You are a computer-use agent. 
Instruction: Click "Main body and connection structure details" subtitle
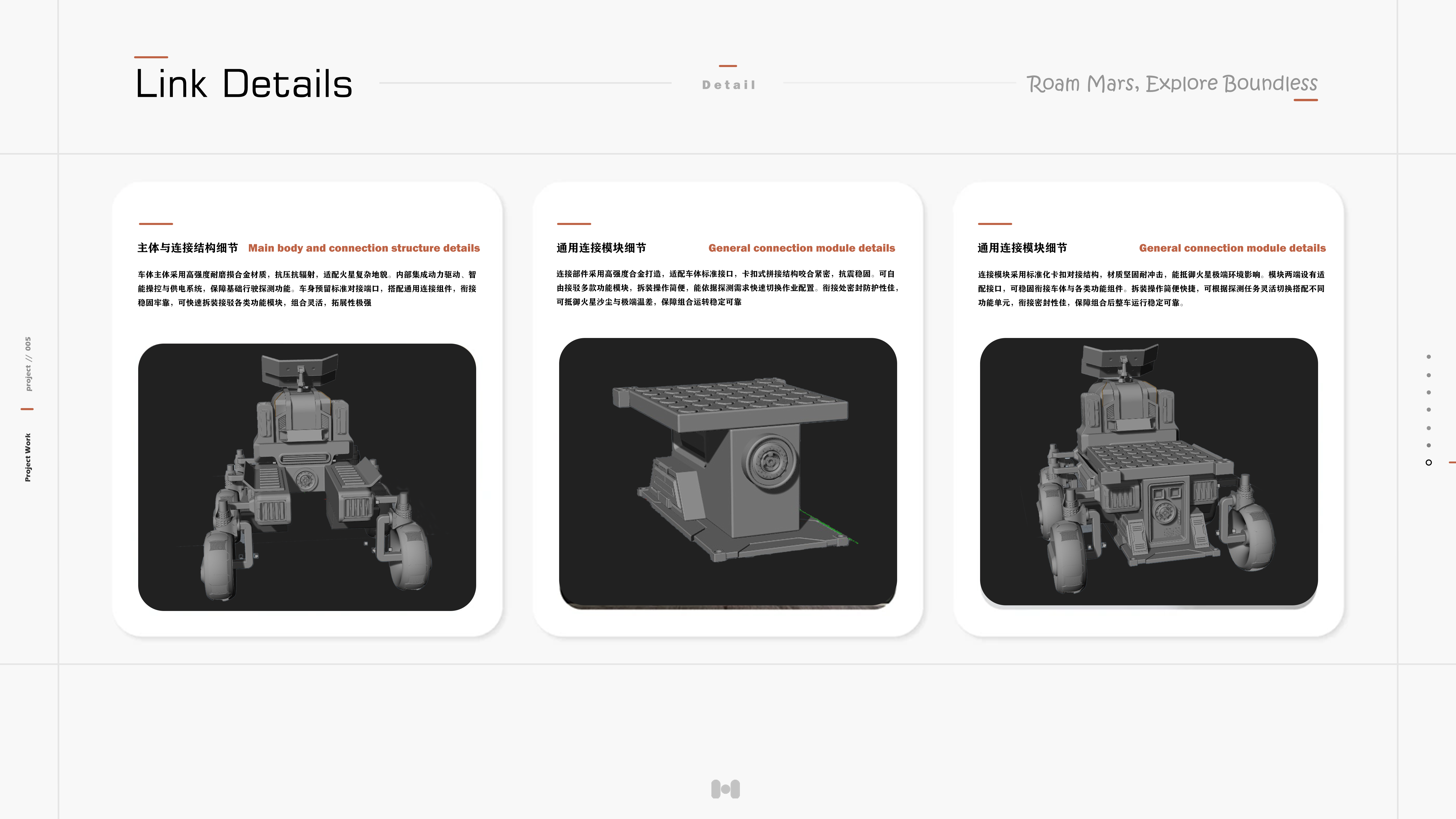(x=364, y=248)
